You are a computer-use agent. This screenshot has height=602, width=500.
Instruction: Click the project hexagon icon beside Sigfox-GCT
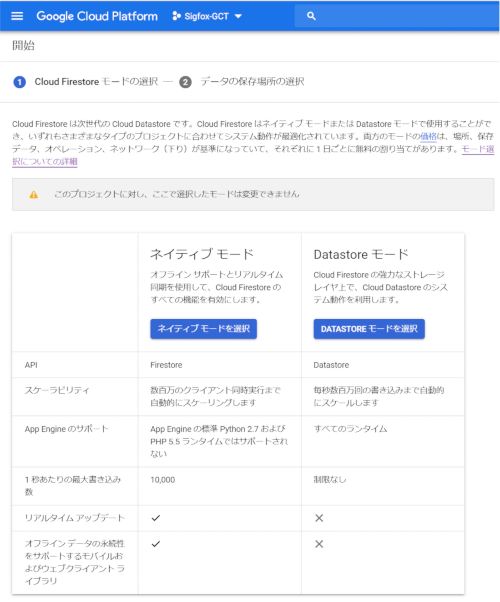tap(176, 16)
